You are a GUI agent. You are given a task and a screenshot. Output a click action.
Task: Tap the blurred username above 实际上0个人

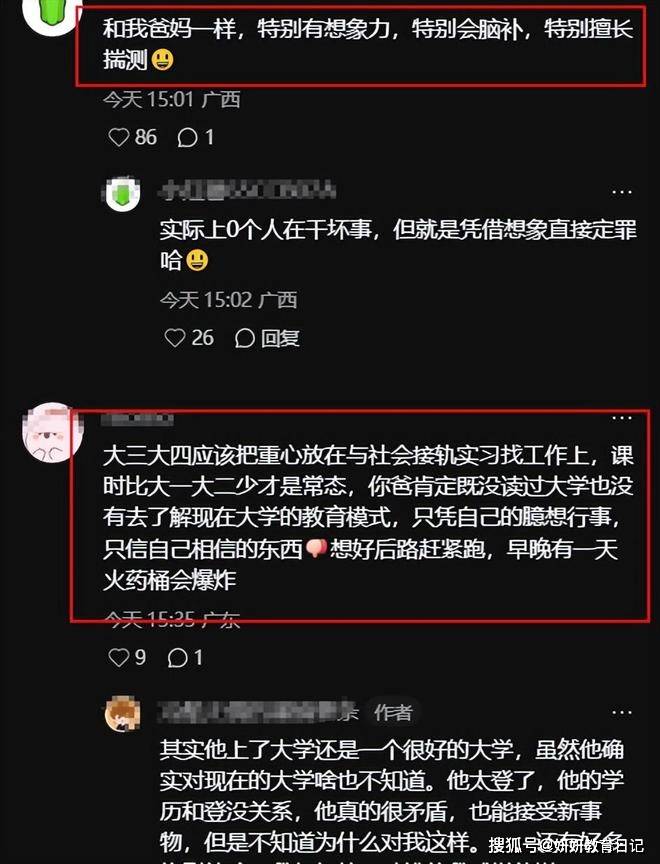click(247, 191)
